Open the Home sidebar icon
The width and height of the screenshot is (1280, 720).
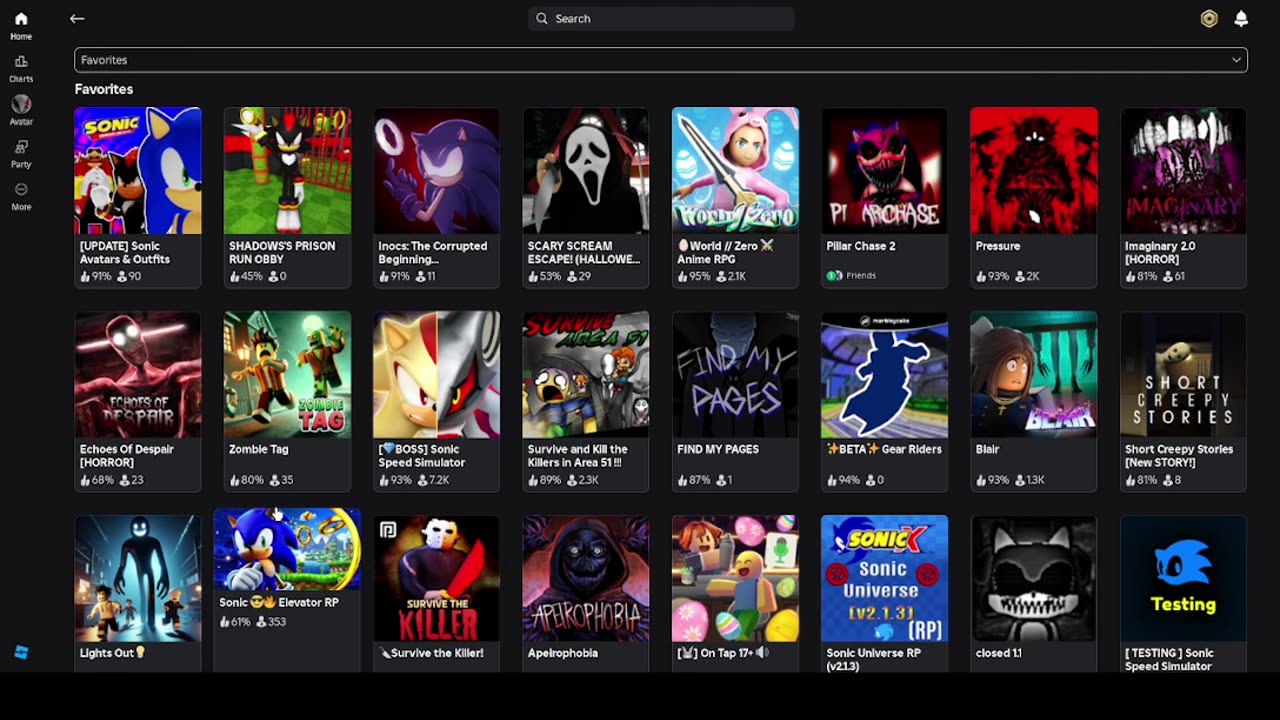coord(21,19)
